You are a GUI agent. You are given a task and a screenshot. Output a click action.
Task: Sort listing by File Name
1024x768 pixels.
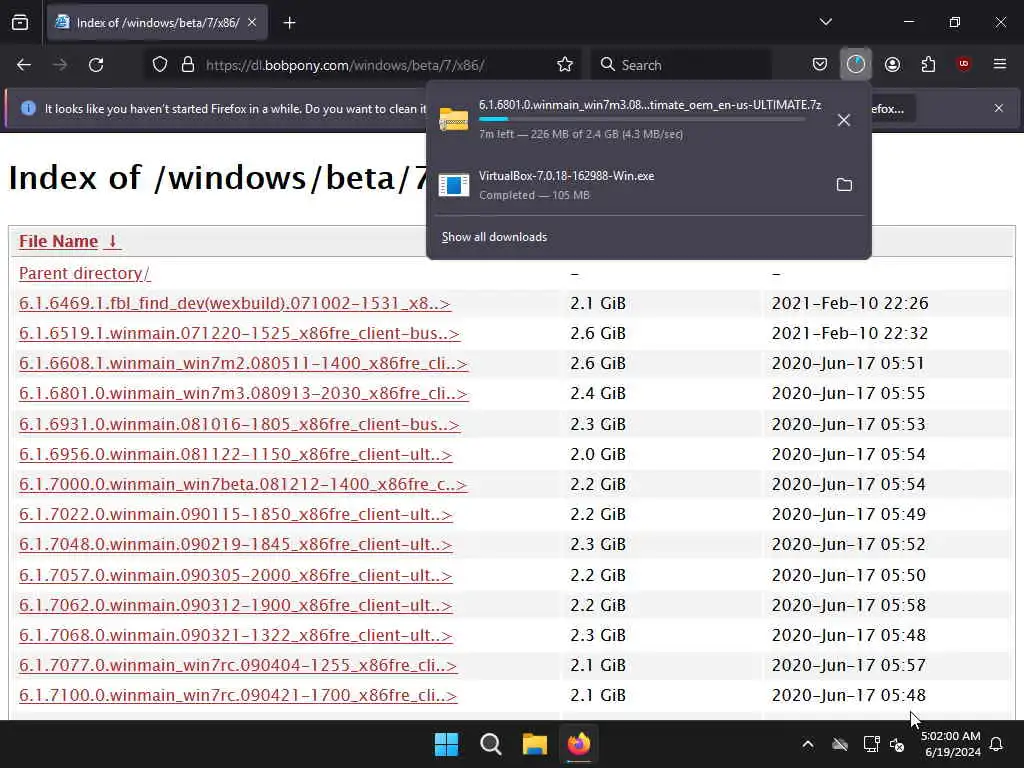coord(59,241)
